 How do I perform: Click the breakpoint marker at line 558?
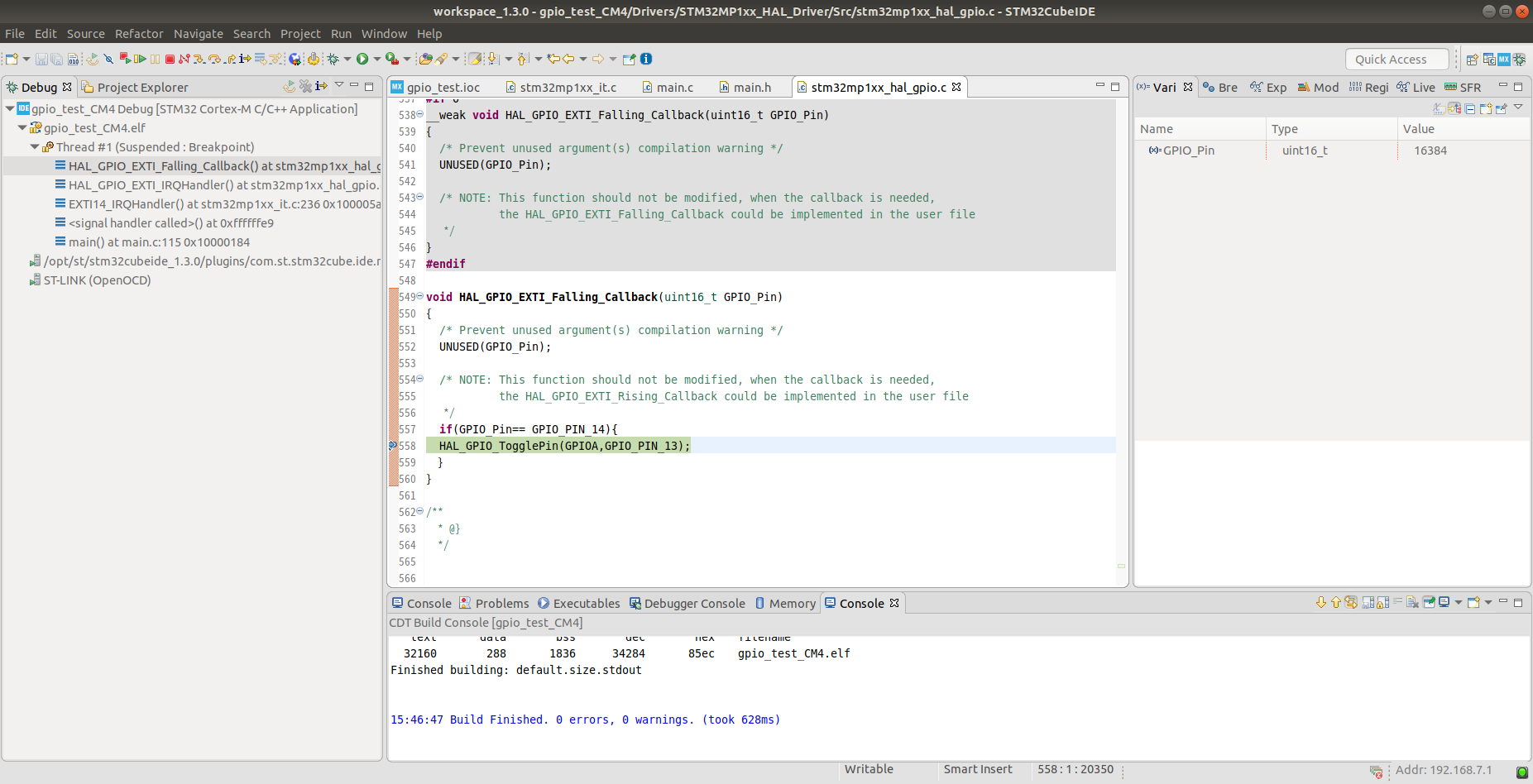393,446
